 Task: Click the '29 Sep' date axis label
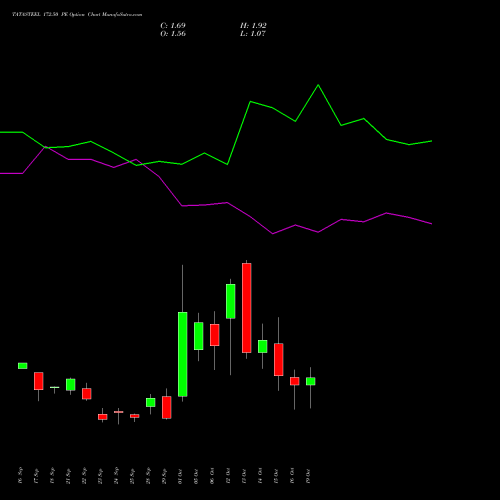click(164, 476)
